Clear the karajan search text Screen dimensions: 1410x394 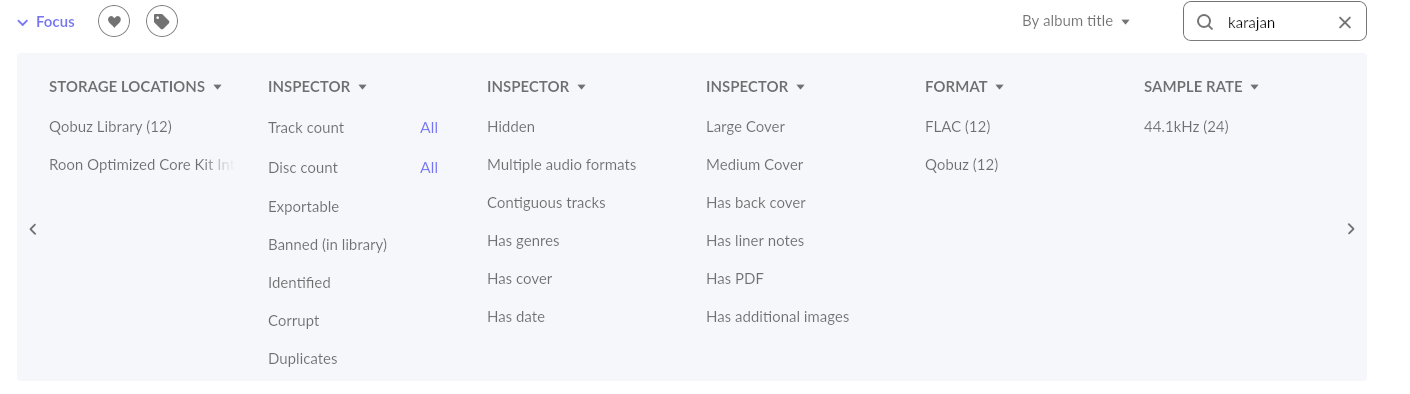(1345, 22)
